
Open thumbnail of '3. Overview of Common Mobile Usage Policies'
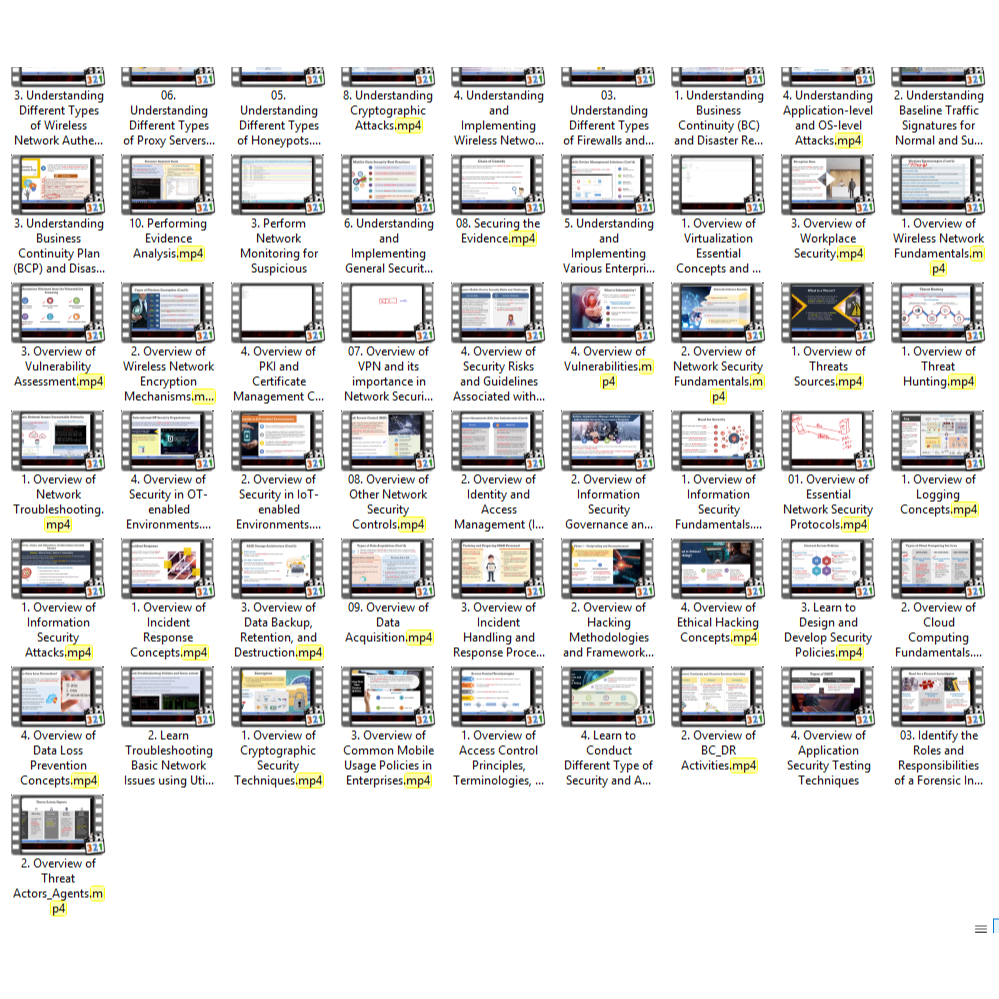tap(389, 697)
